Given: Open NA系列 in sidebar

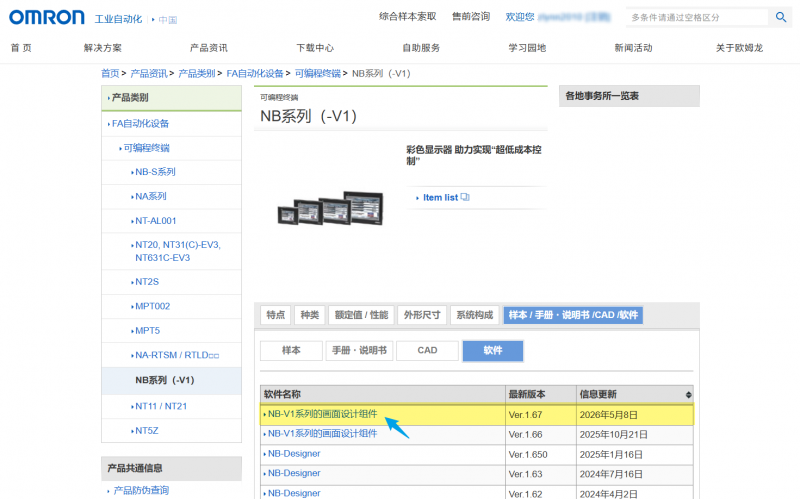Looking at the screenshot, I should click(x=151, y=196).
